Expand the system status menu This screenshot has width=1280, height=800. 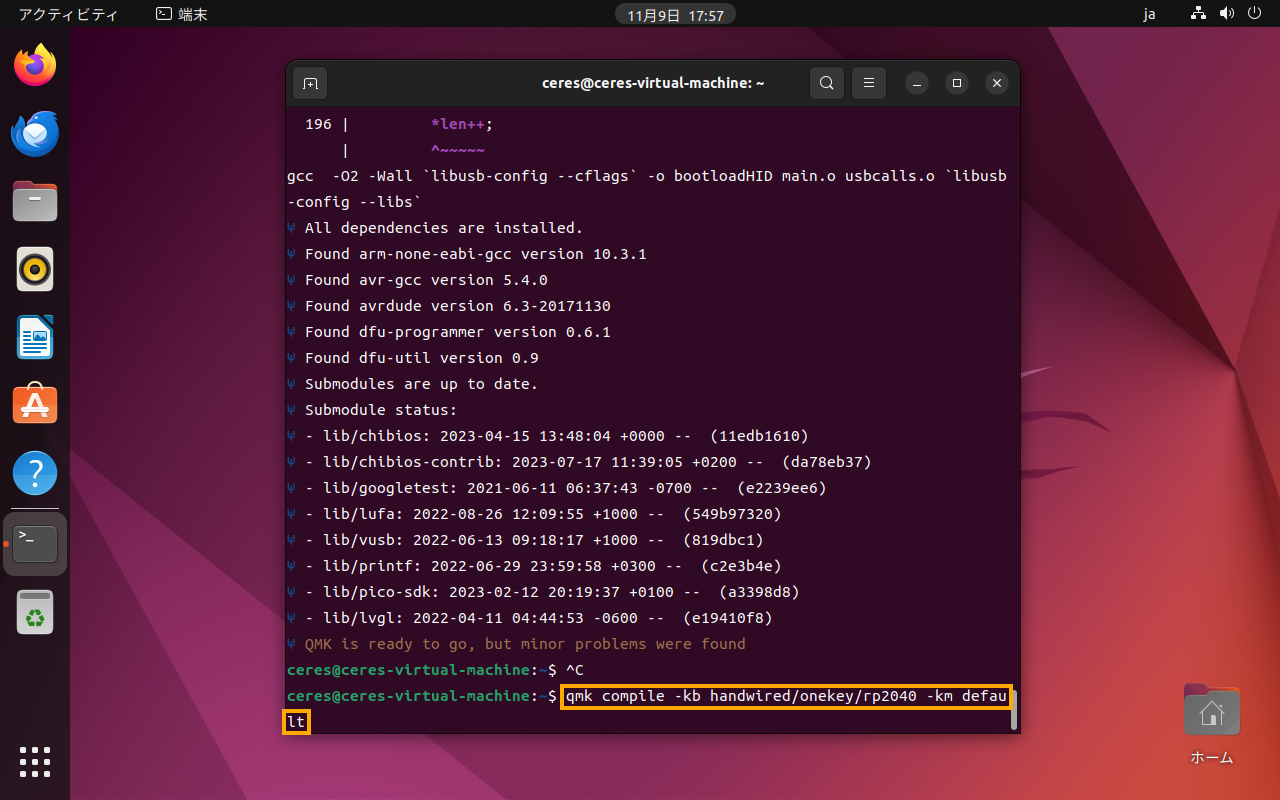pos(1226,14)
